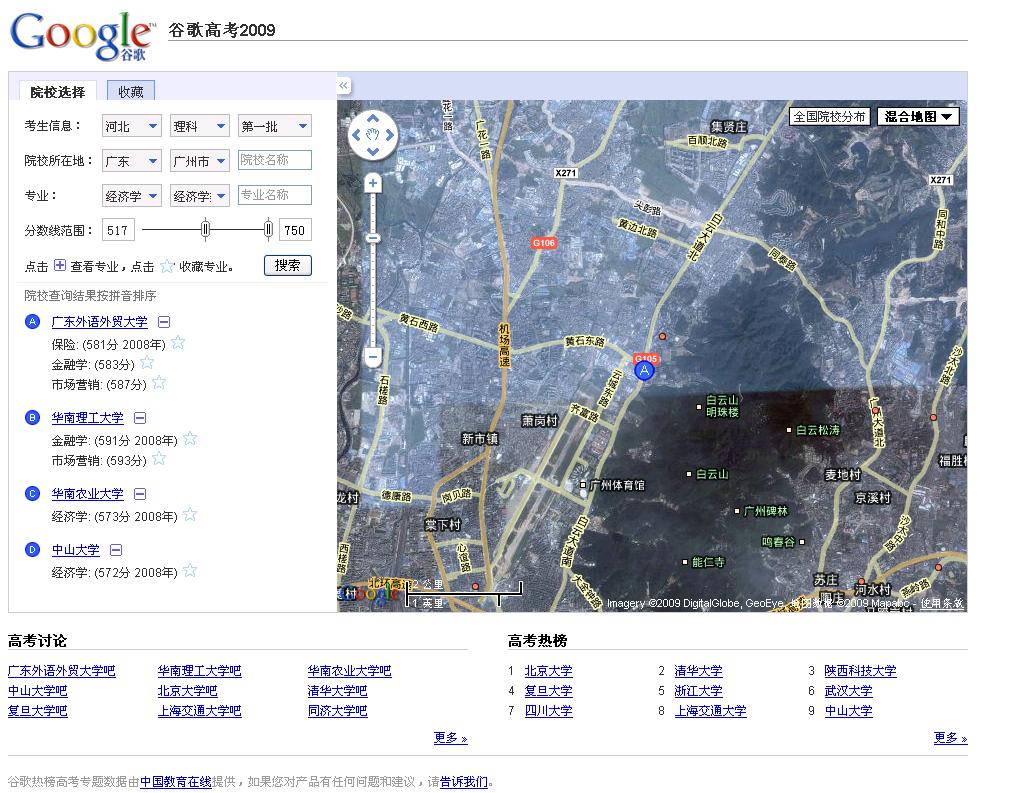Collapse the left panel with the double-arrow icon
1017x793 pixels.
tap(343, 86)
